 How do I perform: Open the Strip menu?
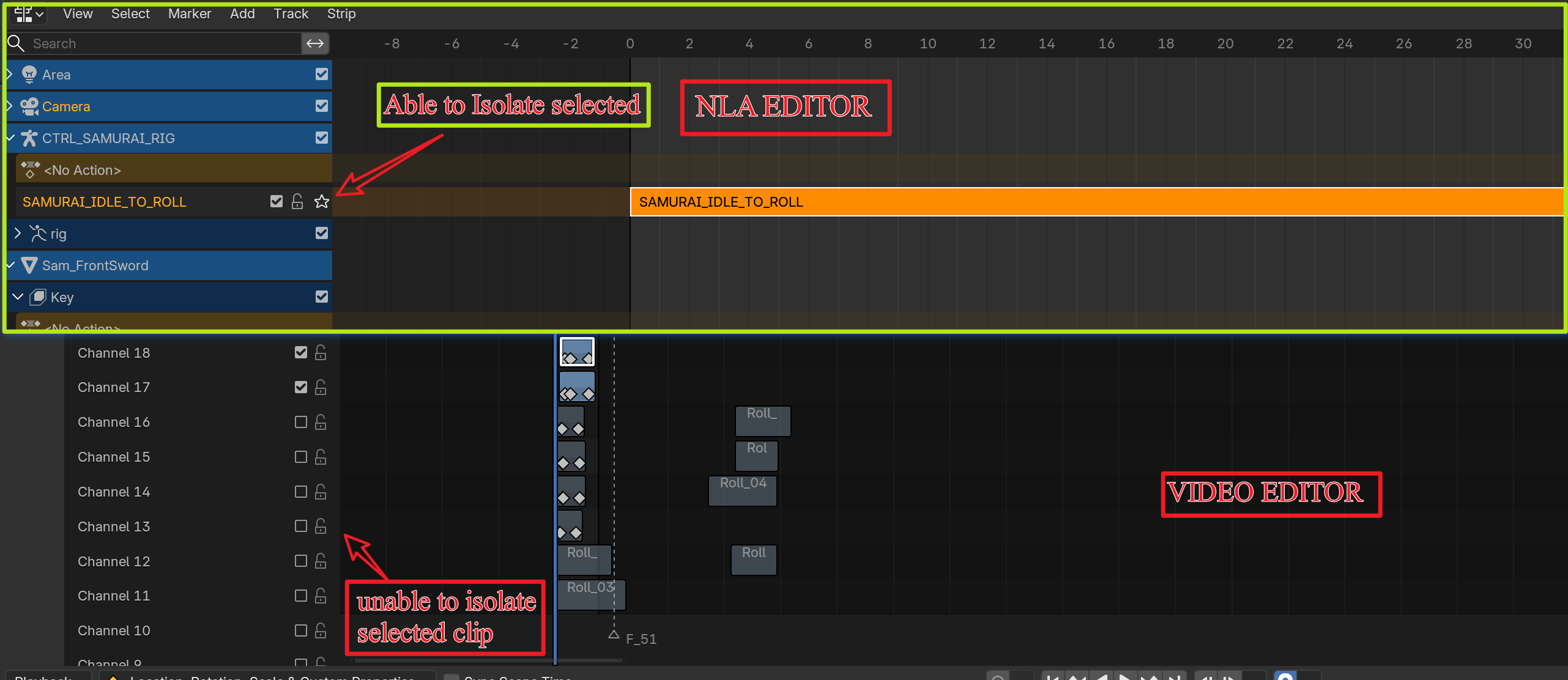pos(341,13)
